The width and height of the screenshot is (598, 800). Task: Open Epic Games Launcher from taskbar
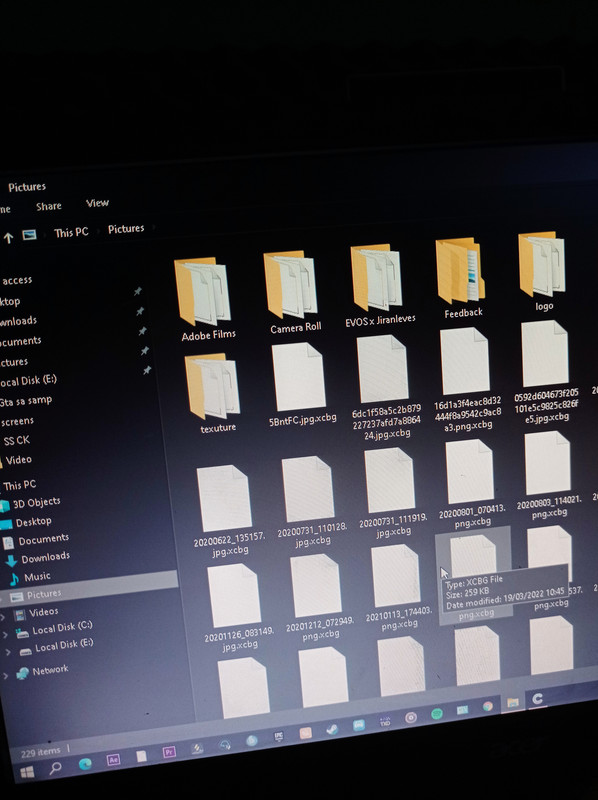279,736
